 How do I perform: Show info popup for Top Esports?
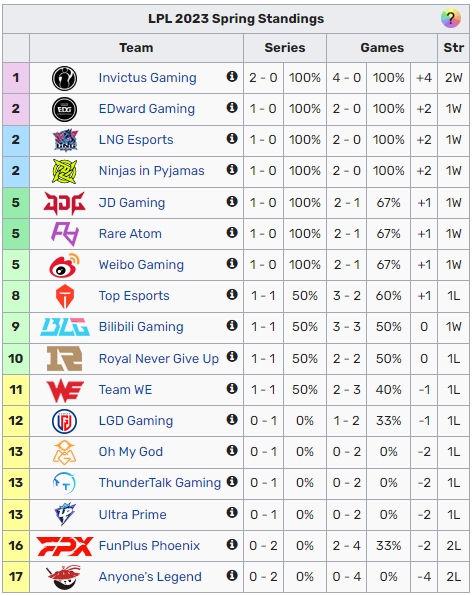point(232,294)
